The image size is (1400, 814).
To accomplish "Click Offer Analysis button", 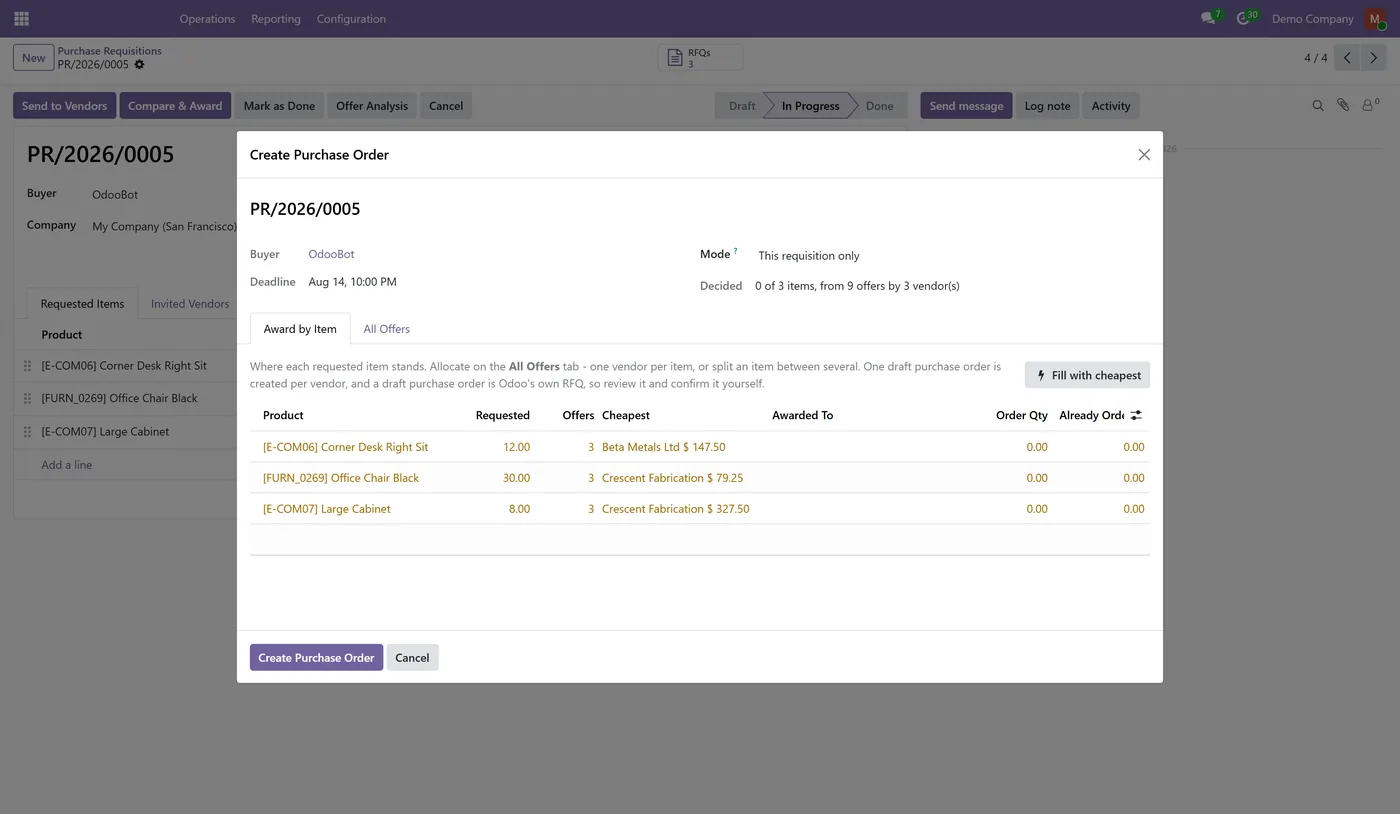I will click(x=372, y=105).
